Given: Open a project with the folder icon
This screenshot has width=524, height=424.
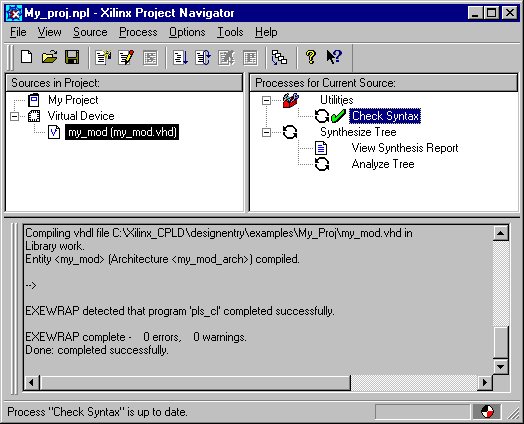Looking at the screenshot, I should pos(49,57).
